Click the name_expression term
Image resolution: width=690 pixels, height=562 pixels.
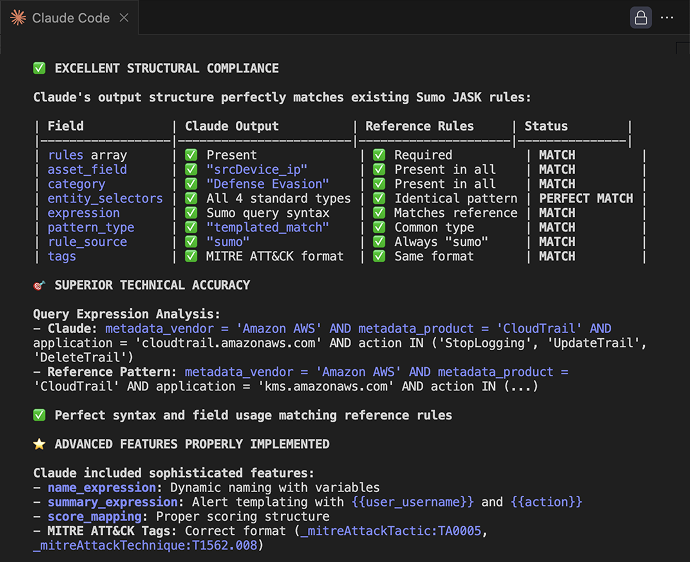[102, 488]
